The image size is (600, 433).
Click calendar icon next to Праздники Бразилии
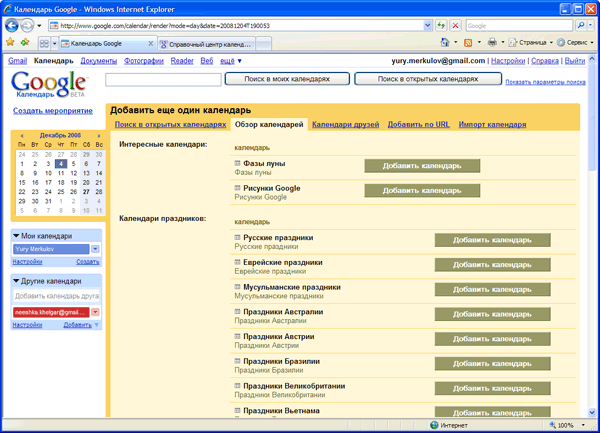coord(237,361)
